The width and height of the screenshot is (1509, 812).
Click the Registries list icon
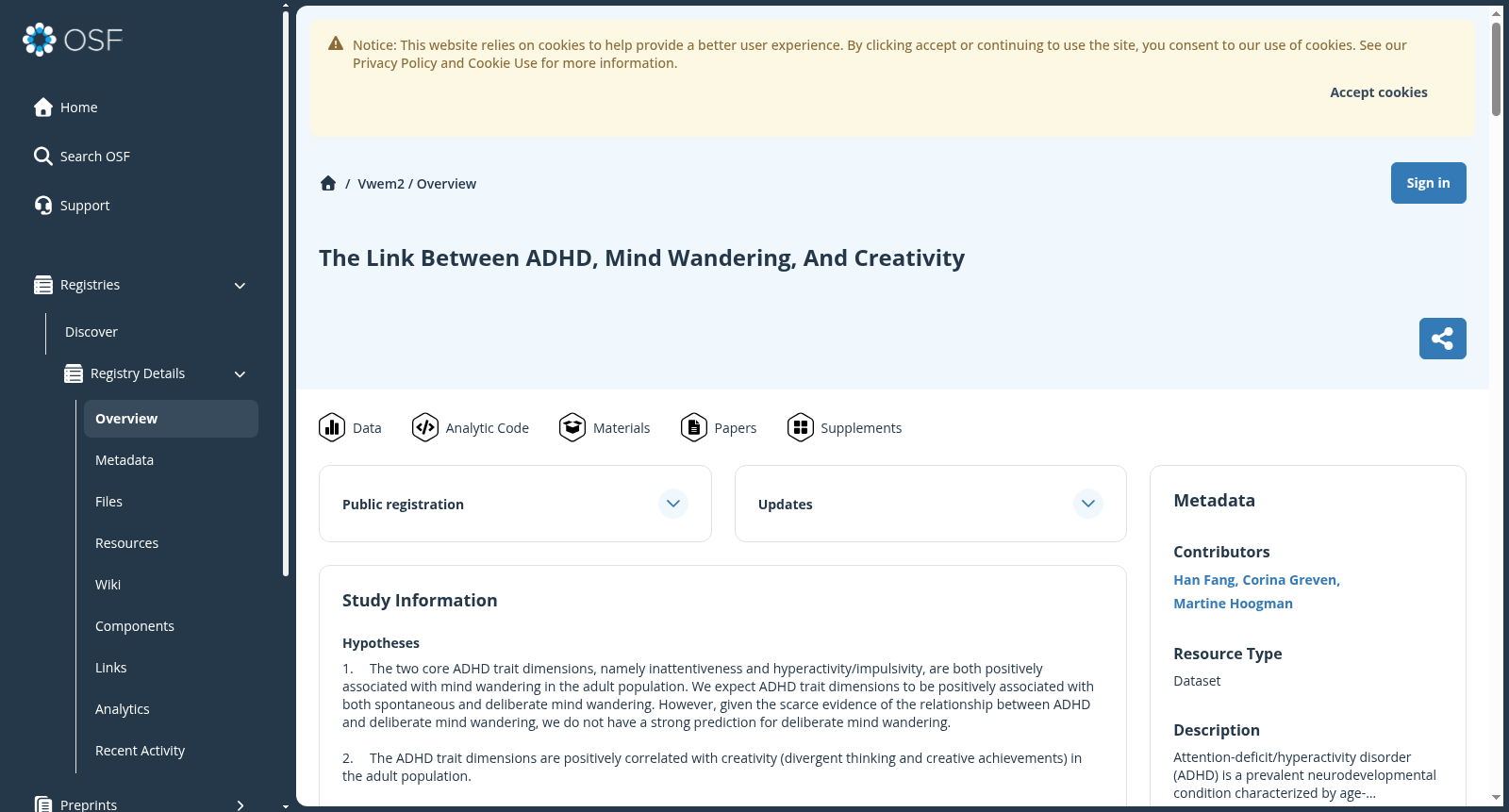tap(43, 285)
